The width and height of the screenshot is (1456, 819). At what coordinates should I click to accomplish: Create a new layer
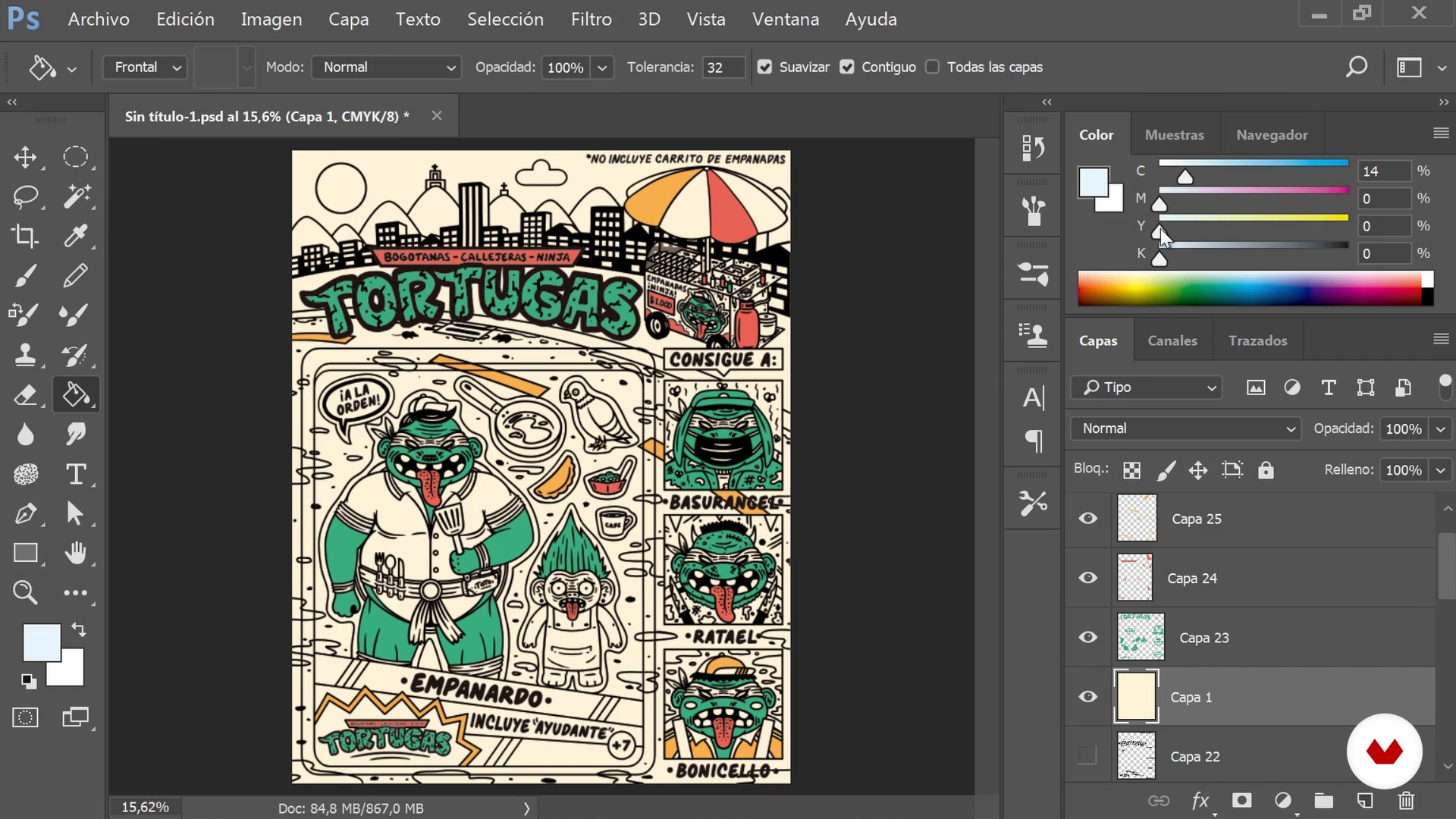click(1365, 801)
